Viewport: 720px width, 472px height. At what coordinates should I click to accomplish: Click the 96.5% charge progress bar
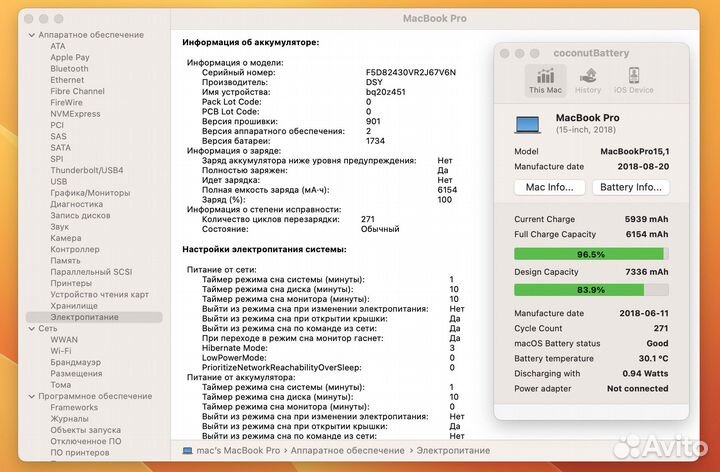click(x=591, y=254)
